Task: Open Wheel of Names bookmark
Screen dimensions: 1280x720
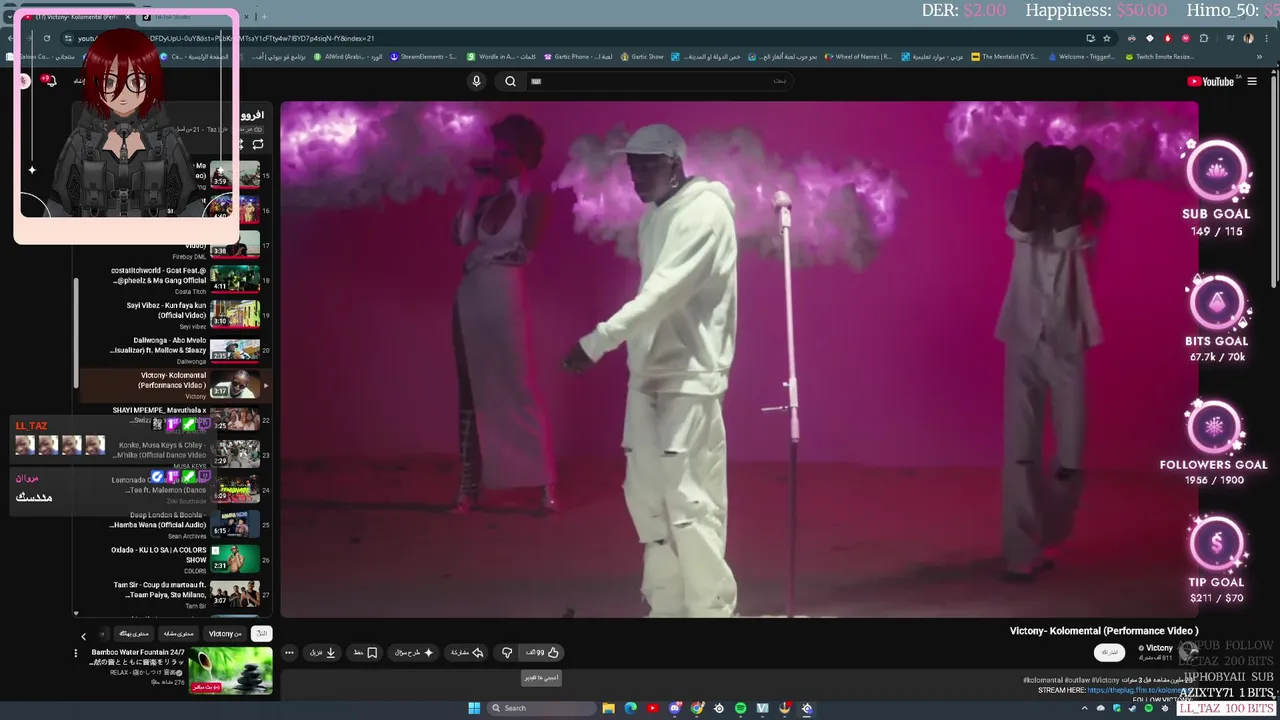Action: pyautogui.click(x=857, y=57)
